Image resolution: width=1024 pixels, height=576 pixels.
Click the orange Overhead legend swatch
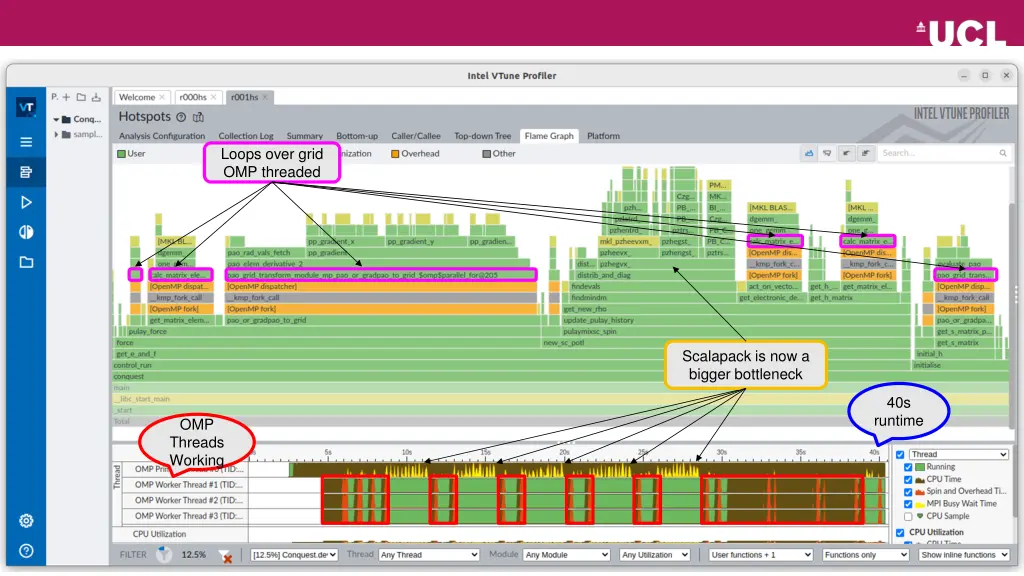395,154
